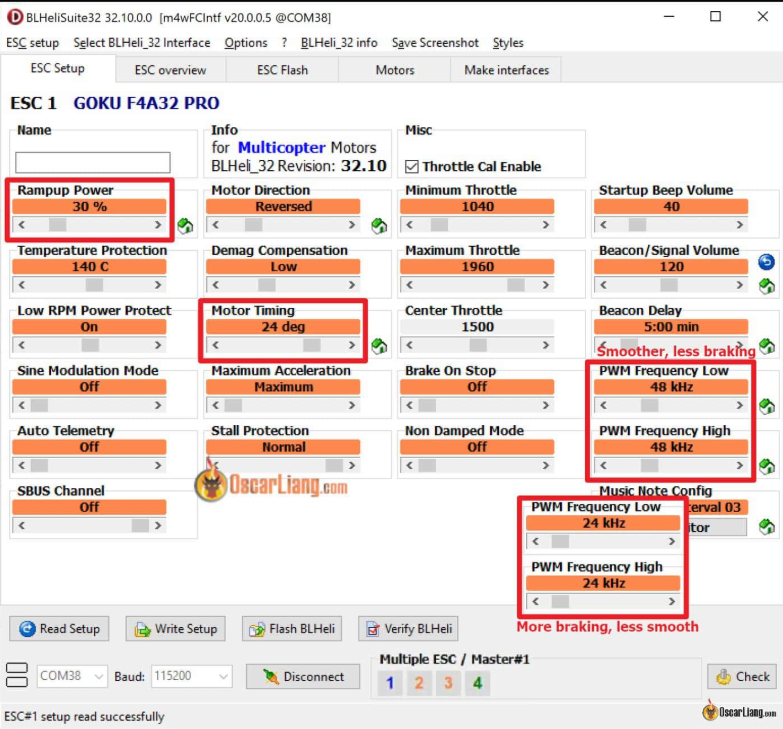The height and width of the screenshot is (729, 783).
Task: Click green icon beside Beacon/Signal Volume slider
Action: (x=767, y=286)
